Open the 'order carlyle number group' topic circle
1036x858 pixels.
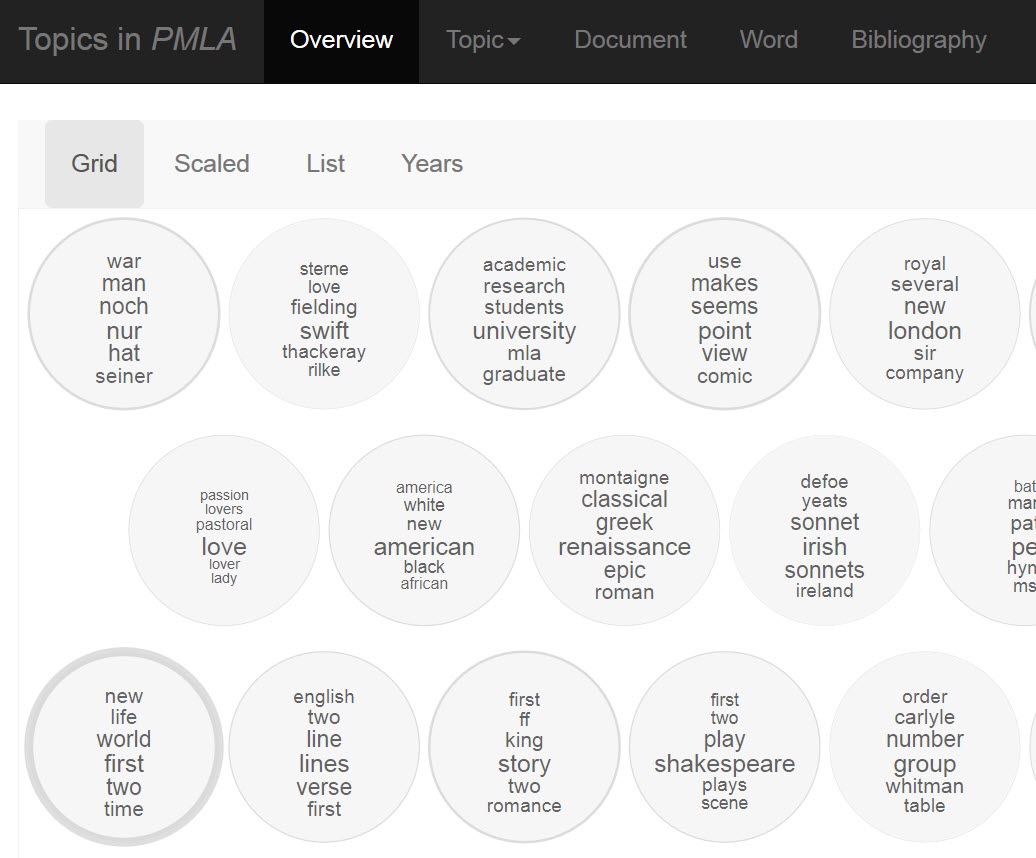(924, 747)
